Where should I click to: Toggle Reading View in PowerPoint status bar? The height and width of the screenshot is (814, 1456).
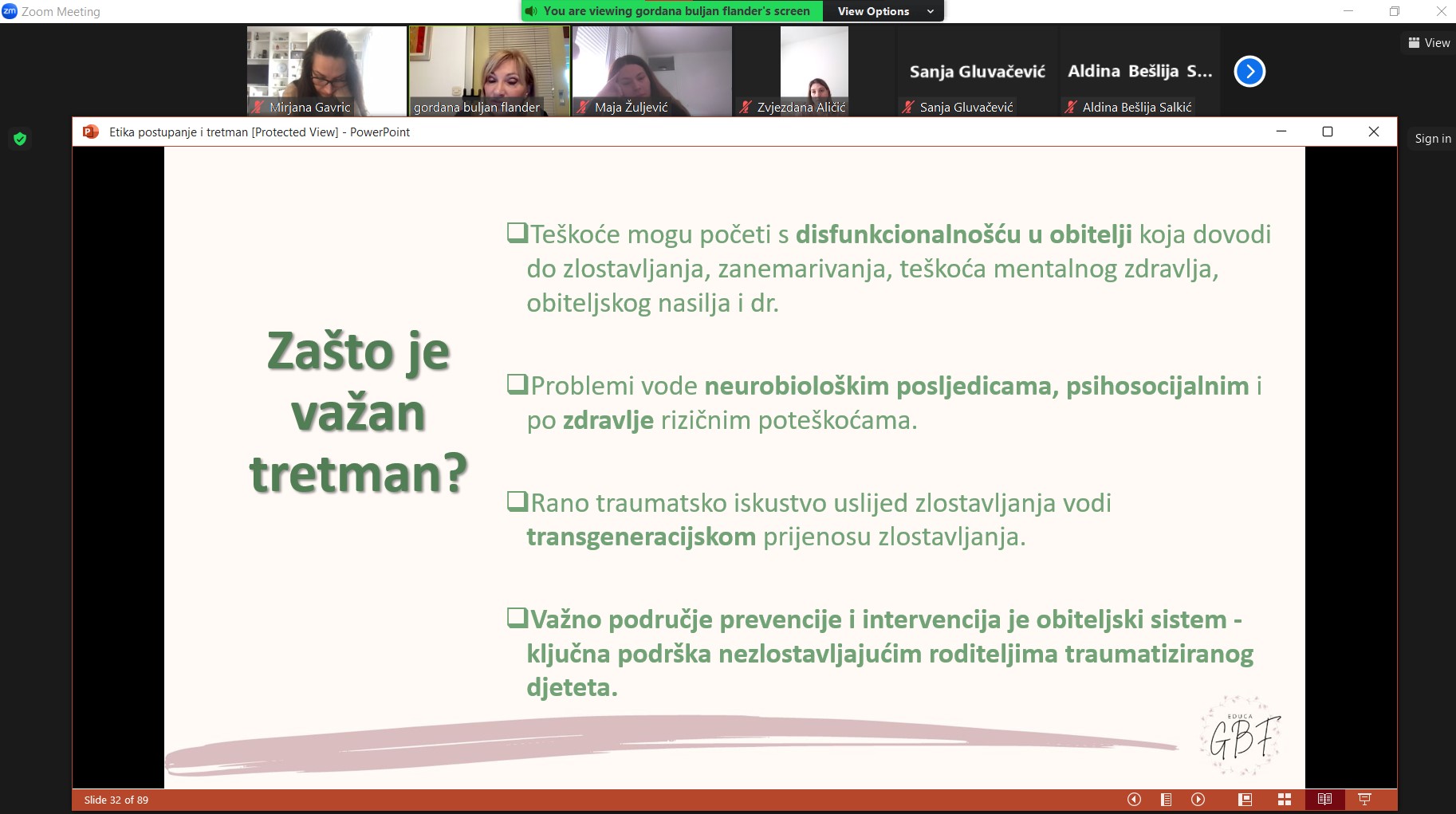(x=1324, y=800)
